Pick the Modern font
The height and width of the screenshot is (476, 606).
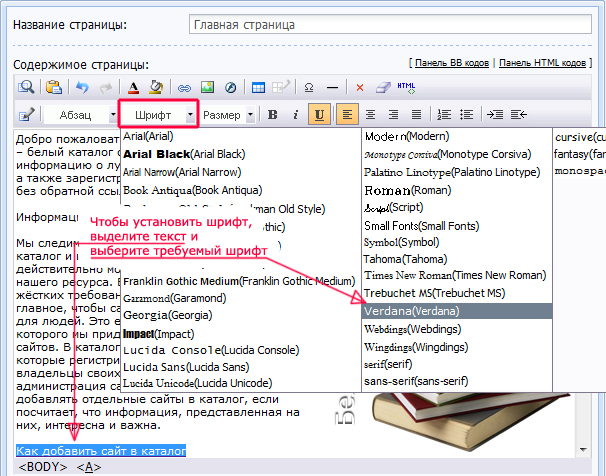[407, 136]
